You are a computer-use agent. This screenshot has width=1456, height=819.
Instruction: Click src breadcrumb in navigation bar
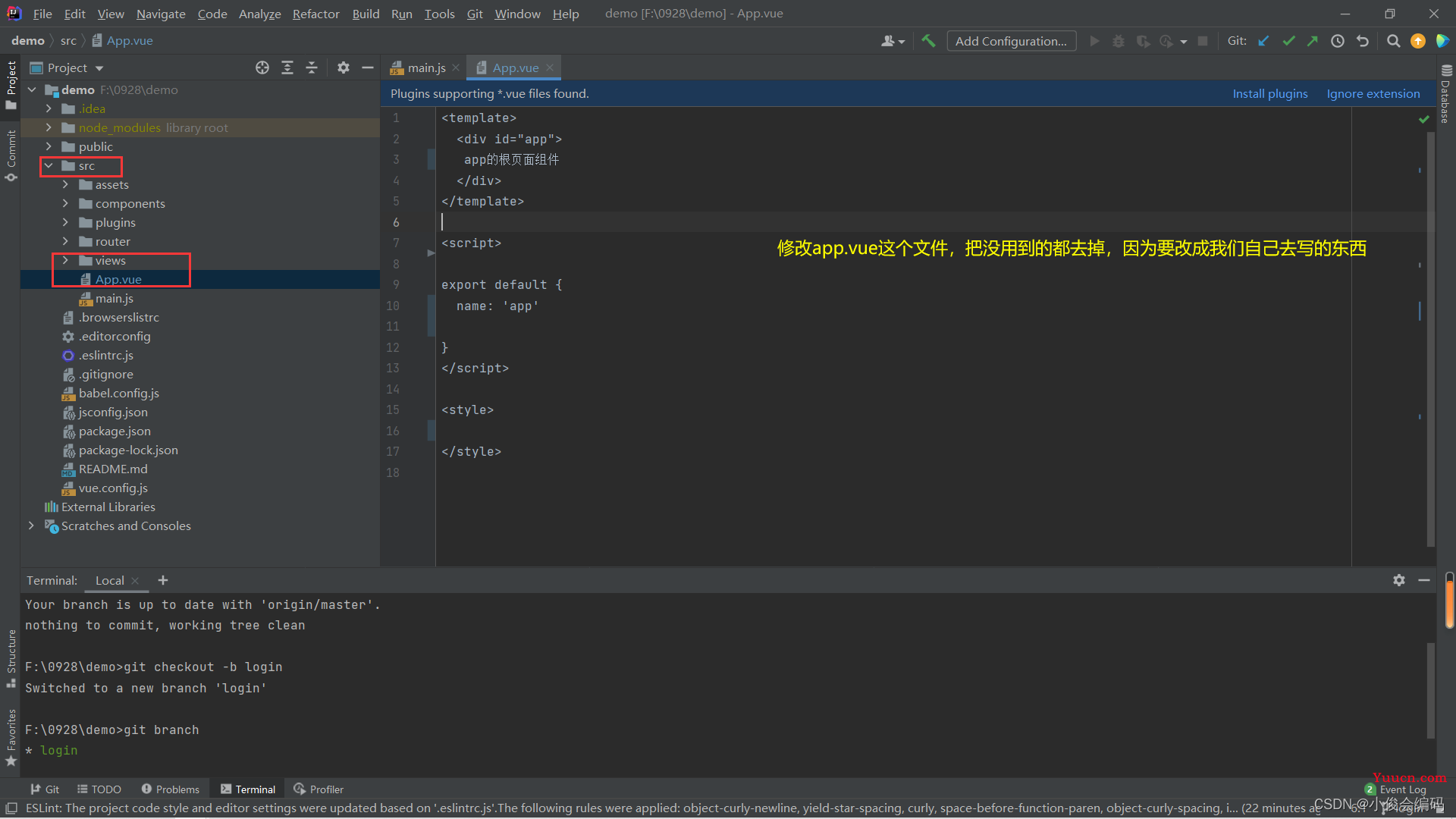(68, 40)
